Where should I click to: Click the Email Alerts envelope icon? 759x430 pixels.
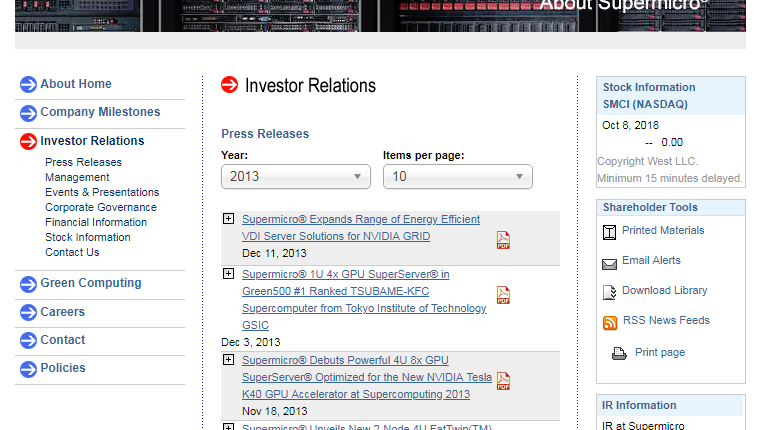click(x=609, y=264)
